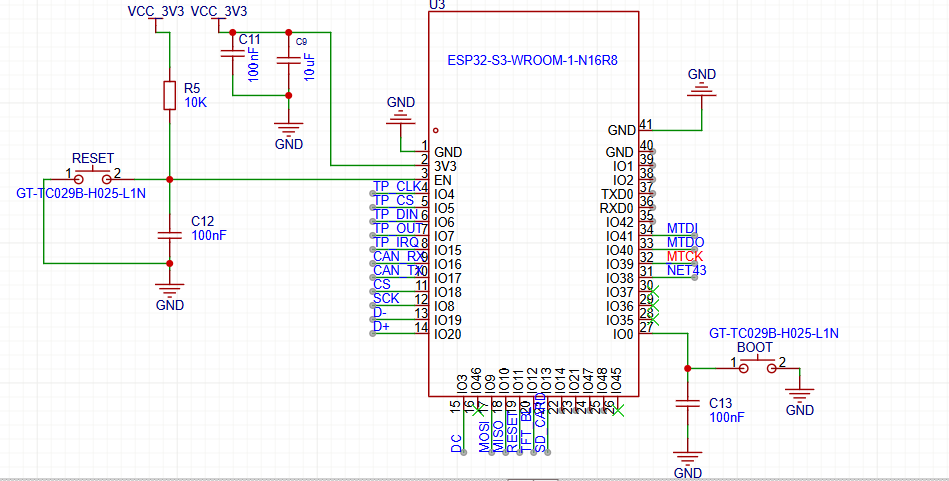This screenshot has width=949, height=481.
Task: Click the GND symbol wired to pin 1
Action: coord(401,117)
